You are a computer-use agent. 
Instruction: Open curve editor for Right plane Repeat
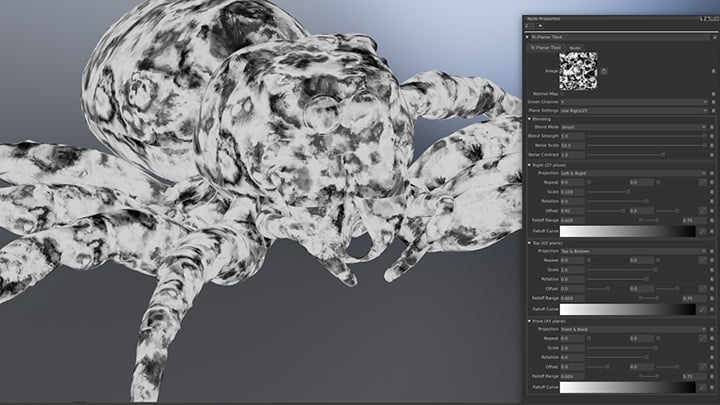(x=703, y=182)
